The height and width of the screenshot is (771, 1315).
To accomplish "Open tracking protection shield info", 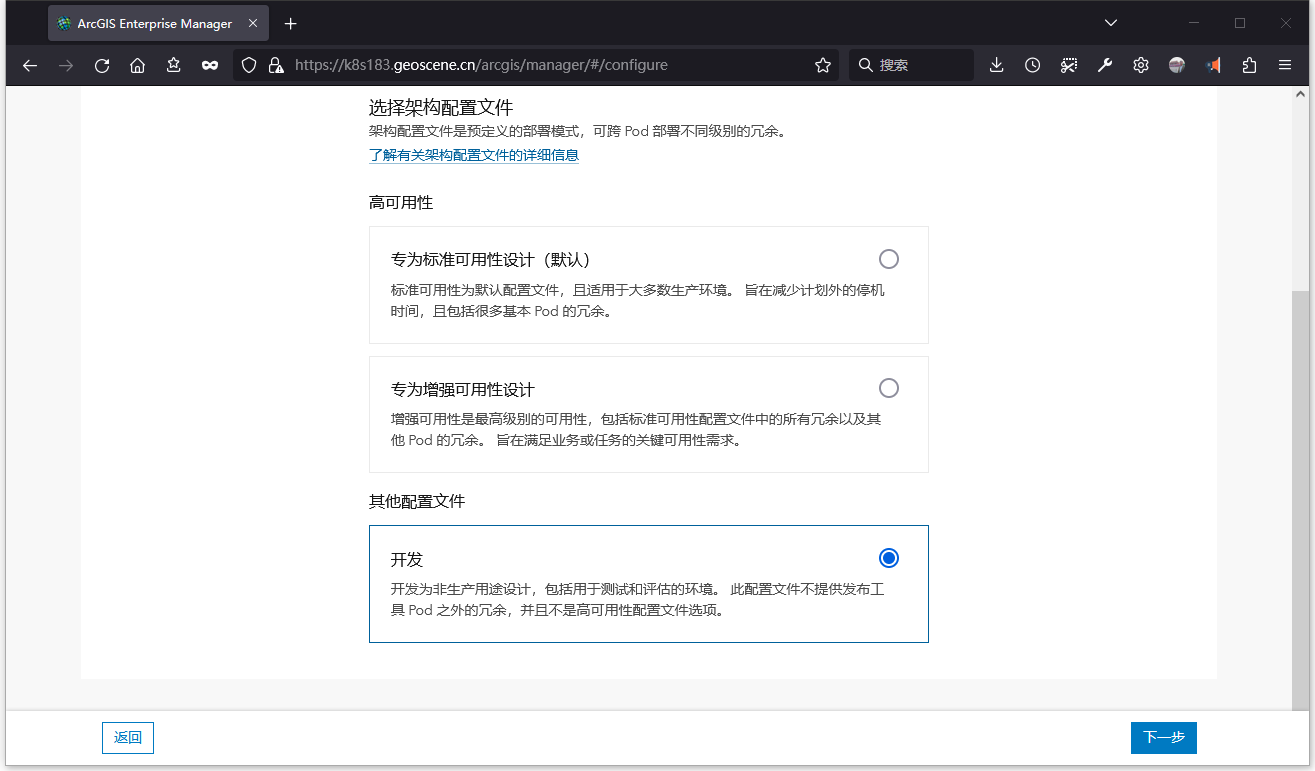I will (250, 65).
